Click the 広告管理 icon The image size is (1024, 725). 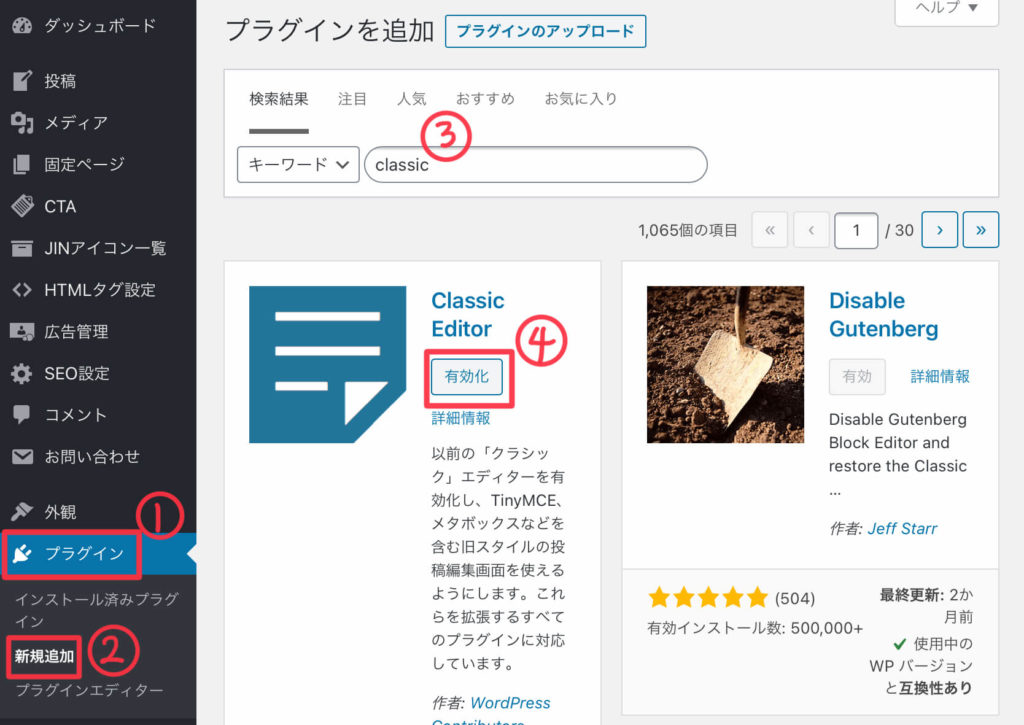(x=22, y=331)
